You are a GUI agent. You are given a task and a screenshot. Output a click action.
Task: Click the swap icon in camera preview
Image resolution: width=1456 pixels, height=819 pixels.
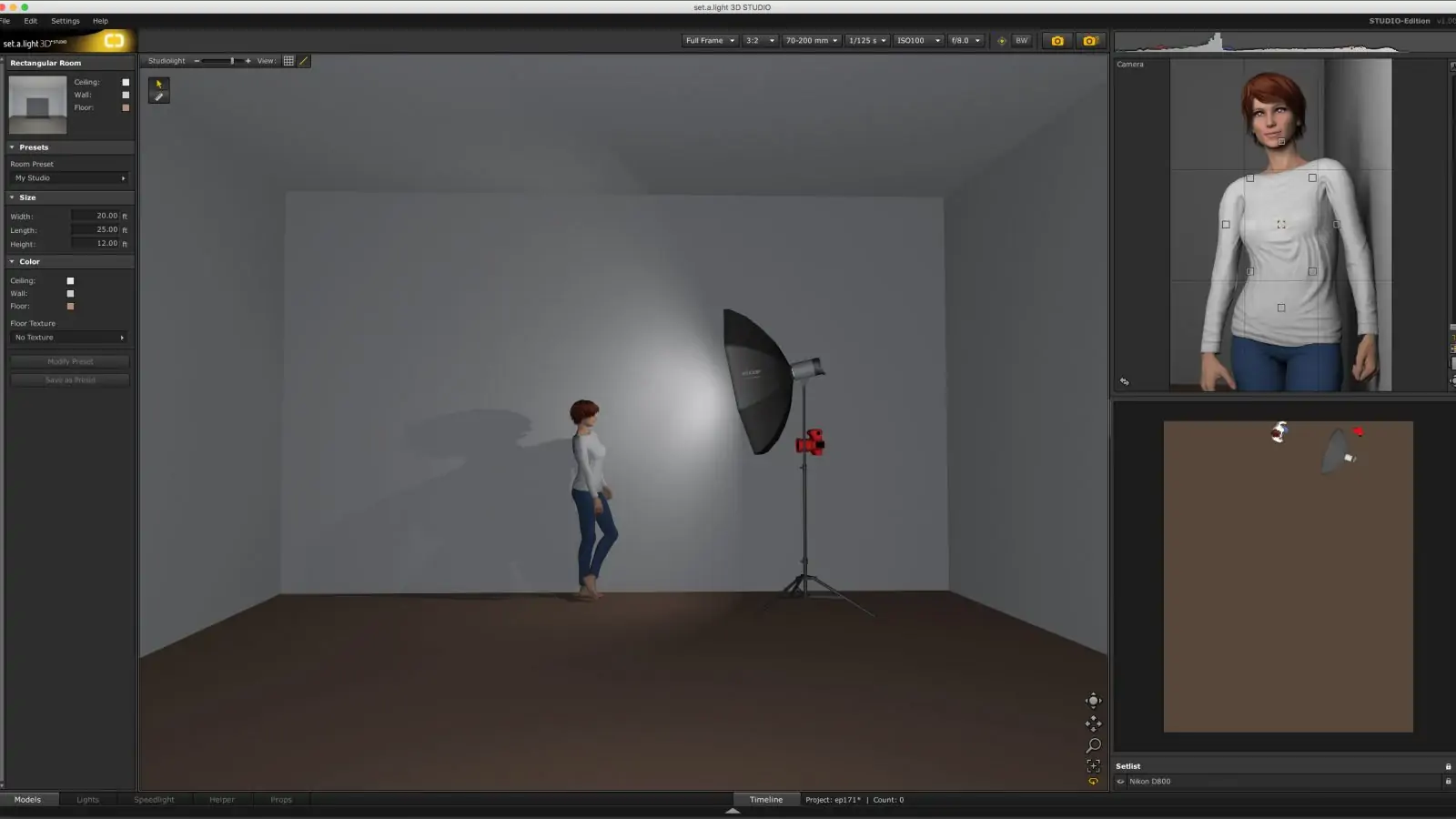click(x=1124, y=381)
